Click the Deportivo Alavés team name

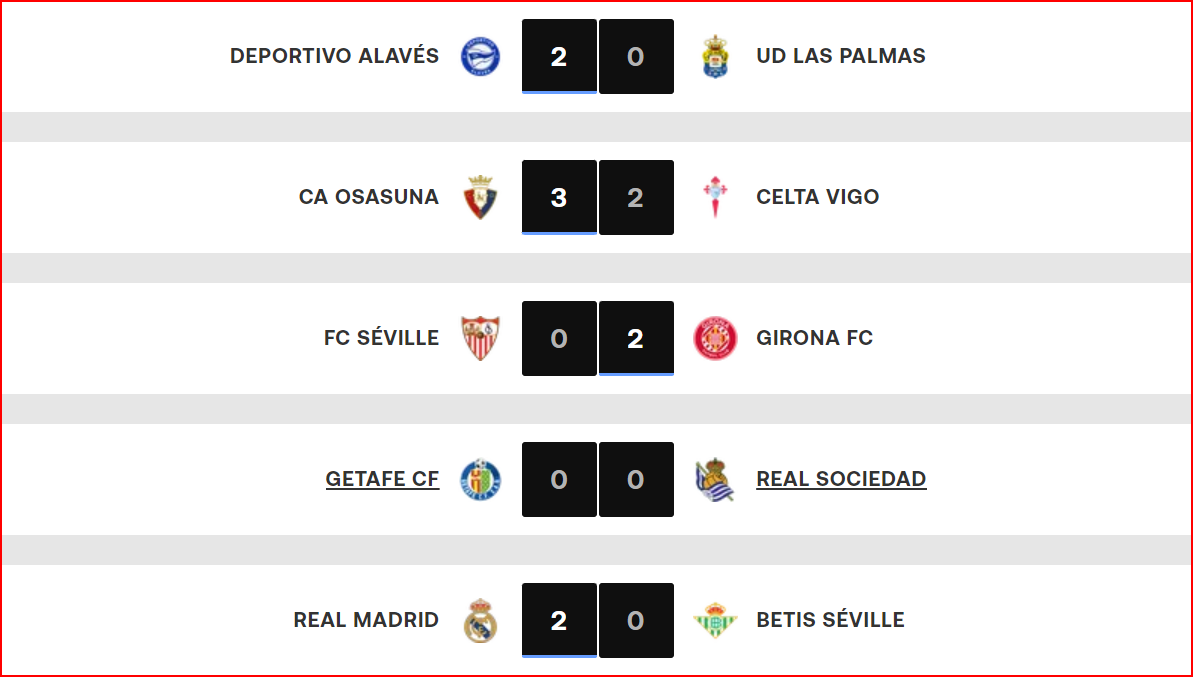tap(334, 56)
